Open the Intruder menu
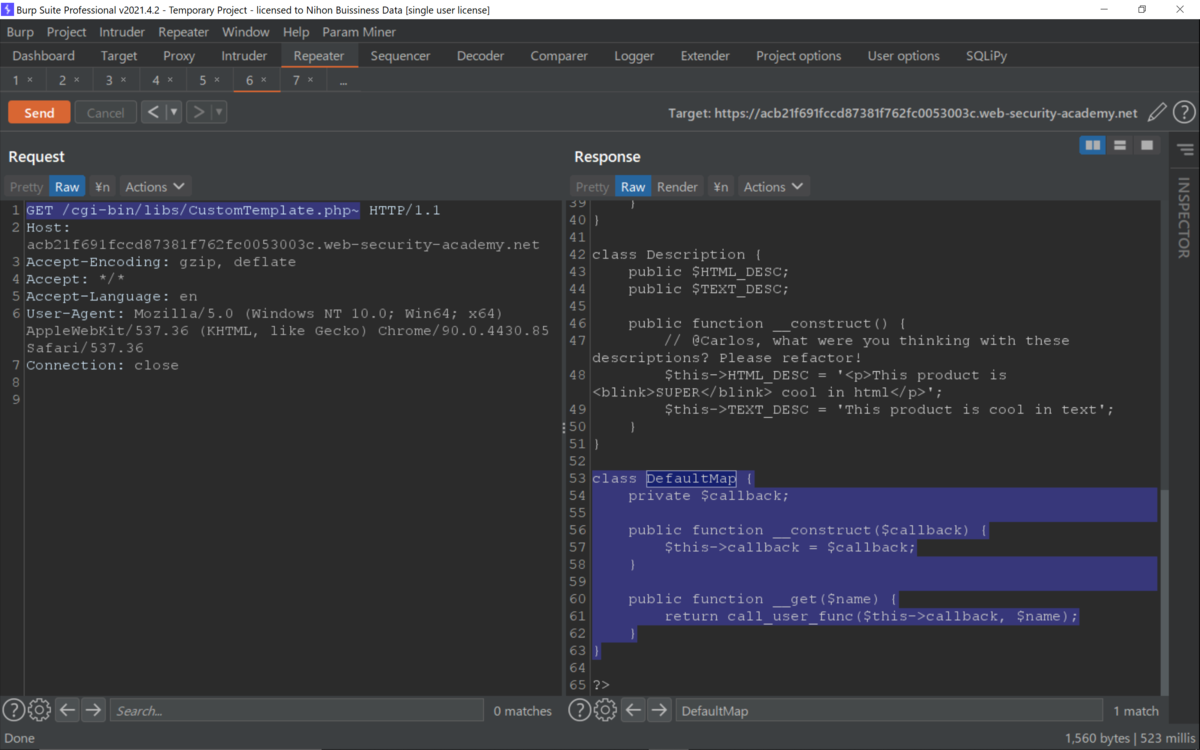Image resolution: width=1200 pixels, height=750 pixels. tap(122, 32)
